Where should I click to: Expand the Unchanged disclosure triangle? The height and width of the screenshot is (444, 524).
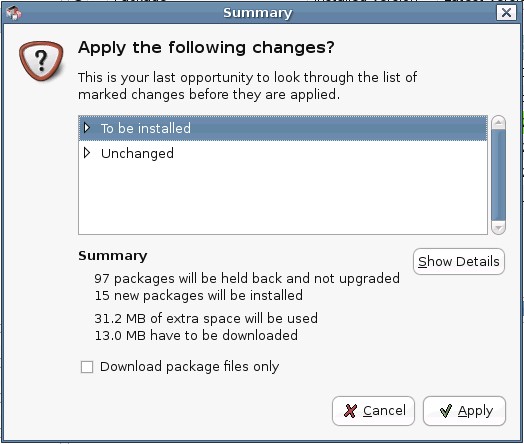pyautogui.click(x=87, y=153)
